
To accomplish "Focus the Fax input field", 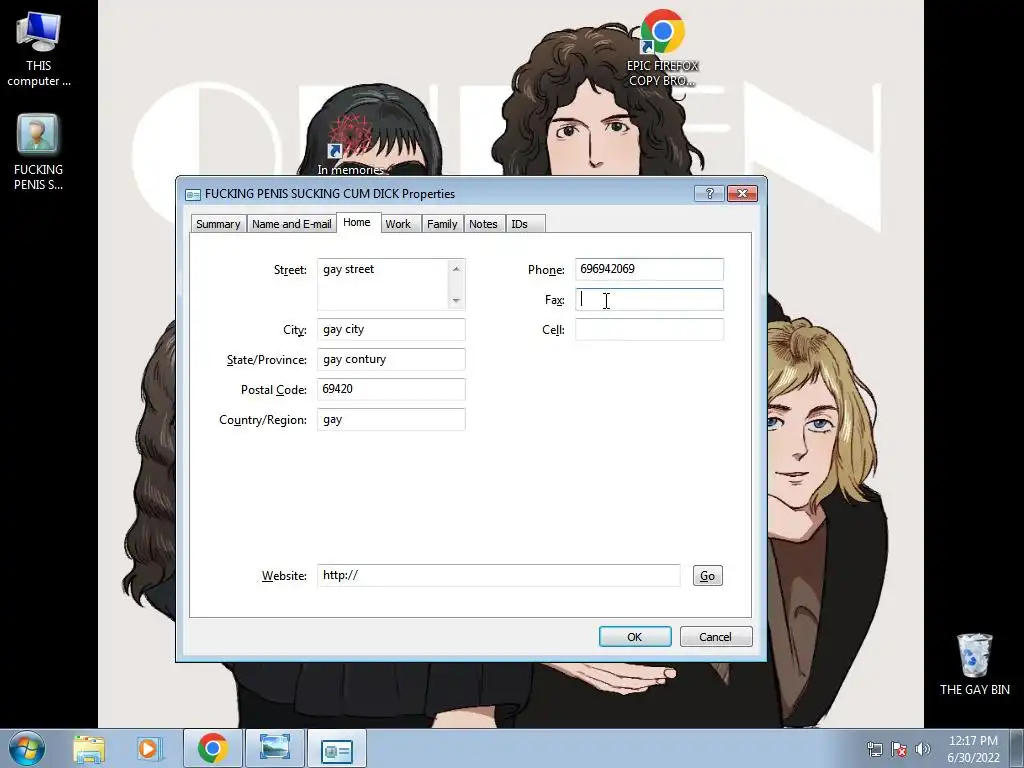I will click(x=649, y=299).
